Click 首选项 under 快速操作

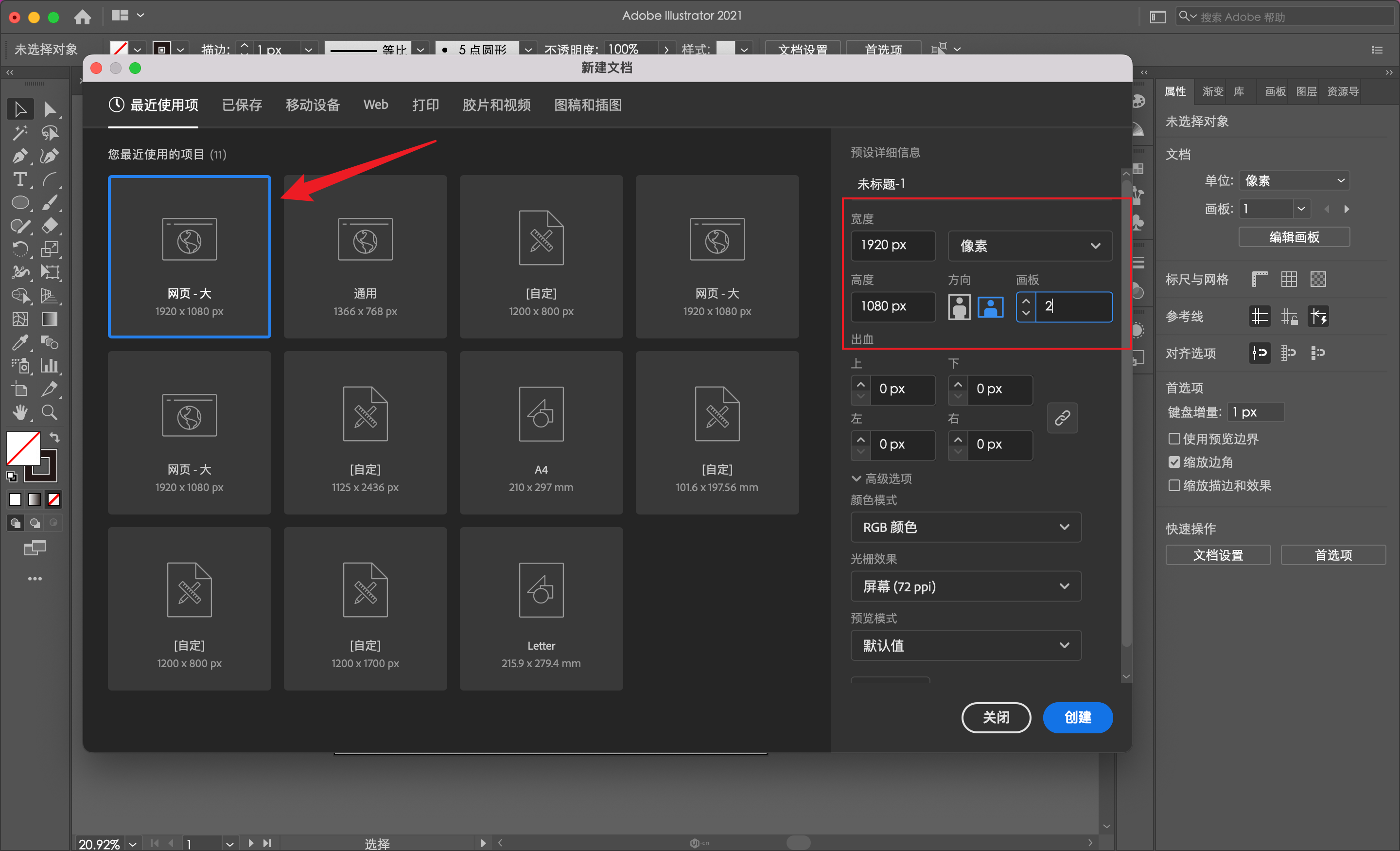click(x=1332, y=555)
